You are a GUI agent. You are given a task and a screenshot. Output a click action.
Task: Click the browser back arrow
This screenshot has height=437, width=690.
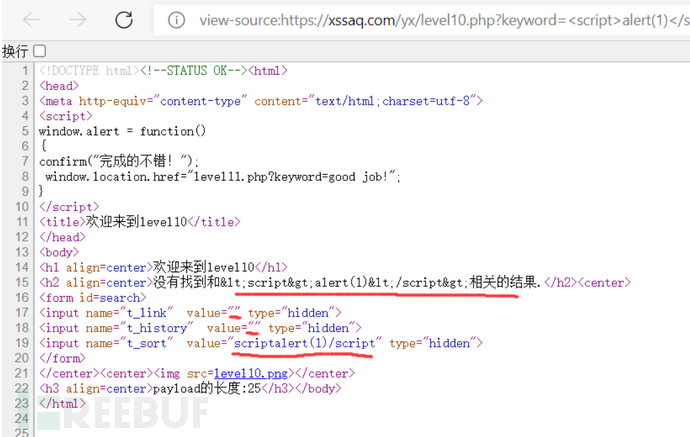(x=31, y=19)
